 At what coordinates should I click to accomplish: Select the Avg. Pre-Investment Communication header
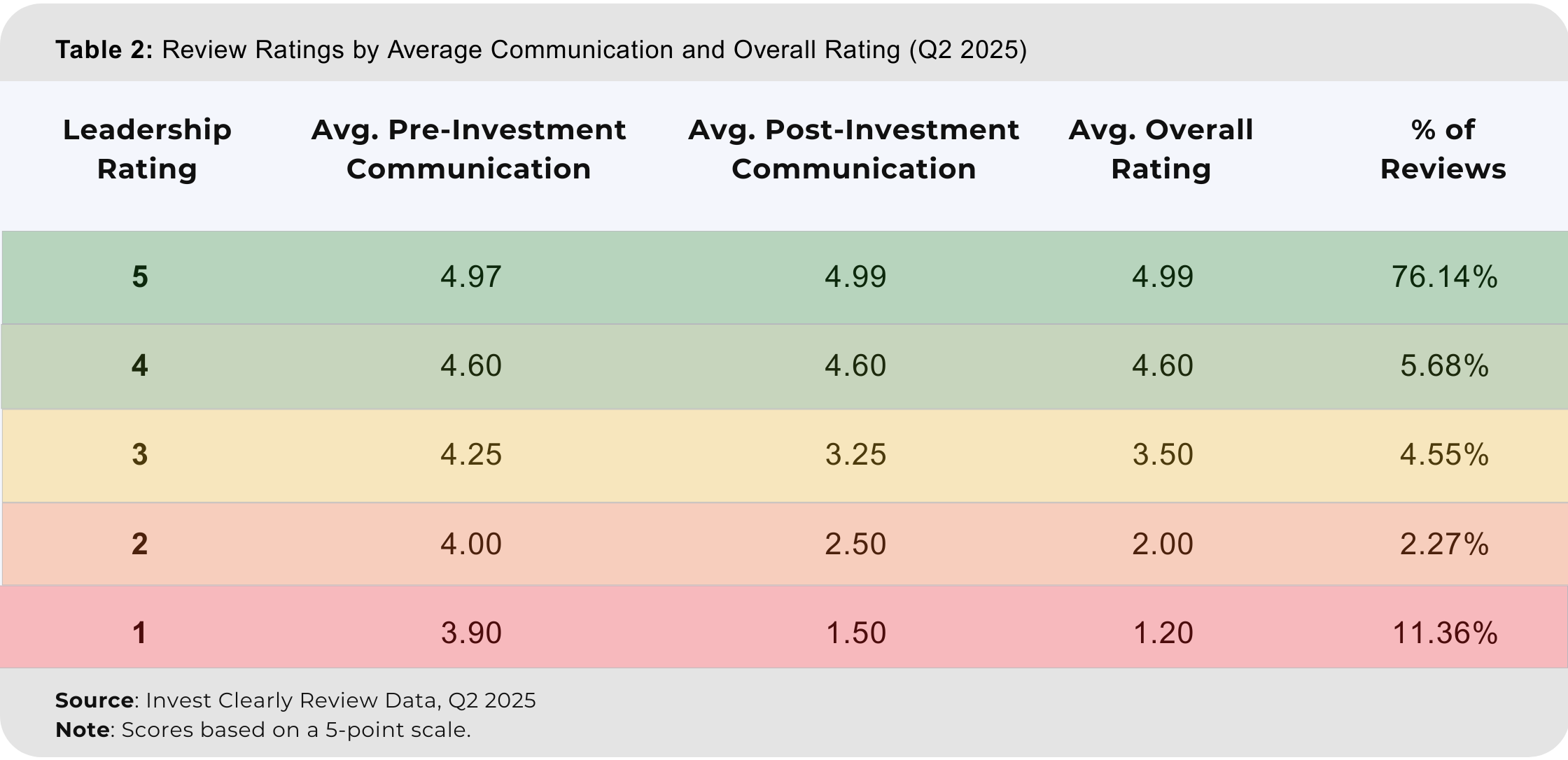(468, 149)
